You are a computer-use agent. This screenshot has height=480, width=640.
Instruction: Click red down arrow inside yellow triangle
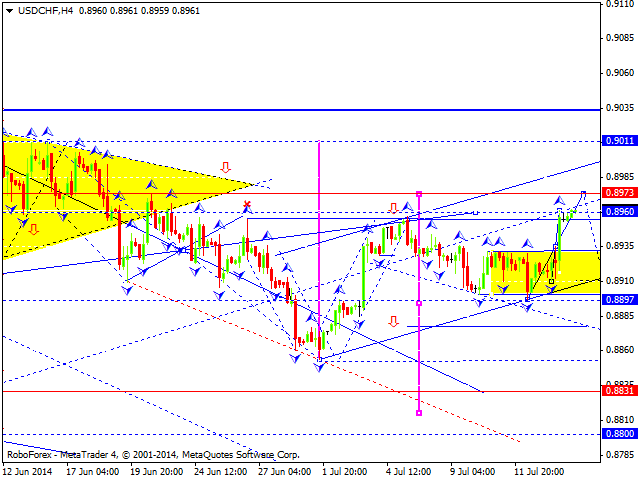[x=35, y=229]
